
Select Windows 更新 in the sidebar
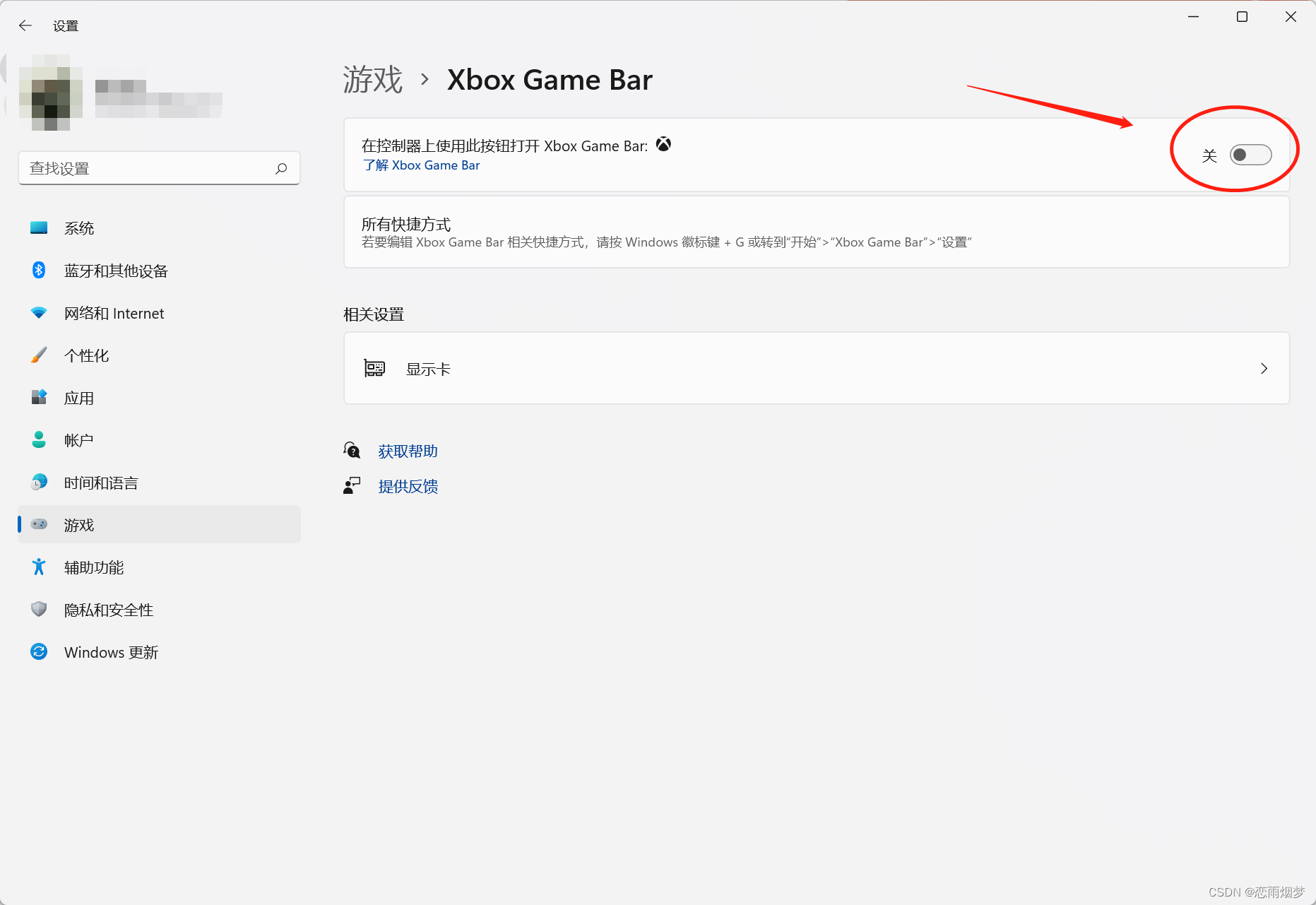(x=159, y=652)
